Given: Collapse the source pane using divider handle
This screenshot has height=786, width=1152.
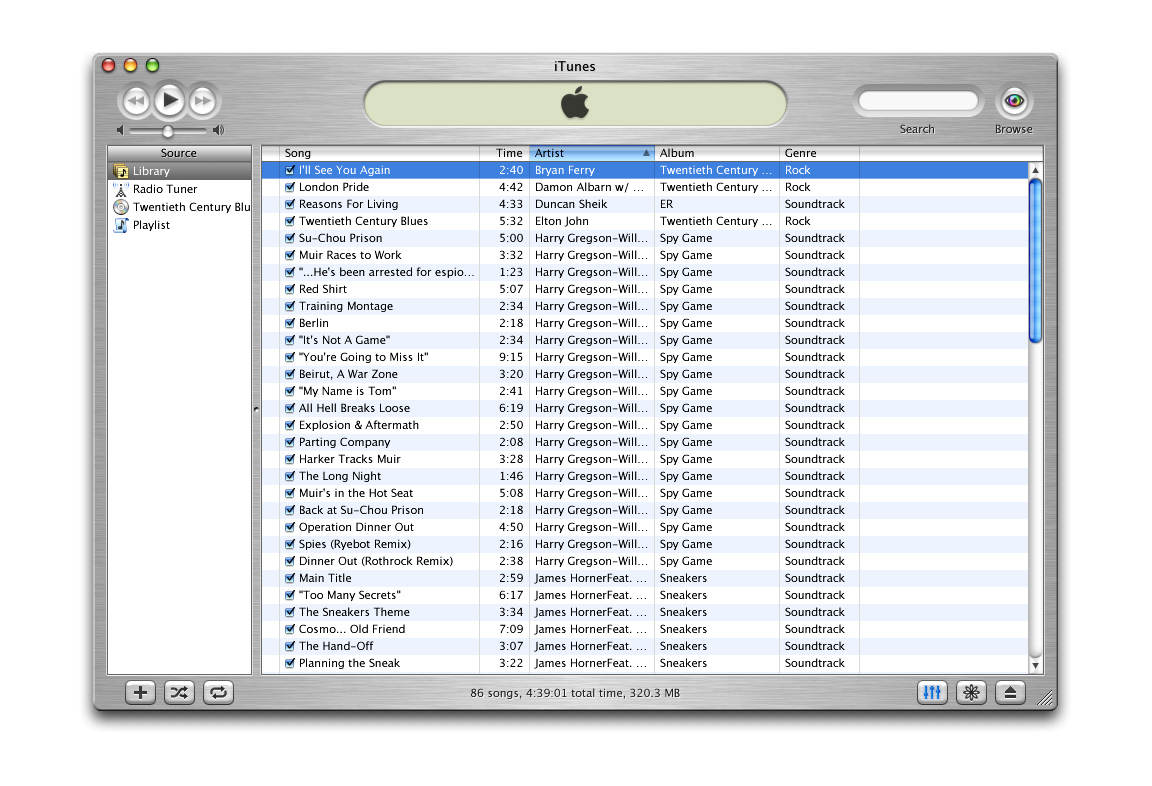Looking at the screenshot, I should click(x=256, y=408).
